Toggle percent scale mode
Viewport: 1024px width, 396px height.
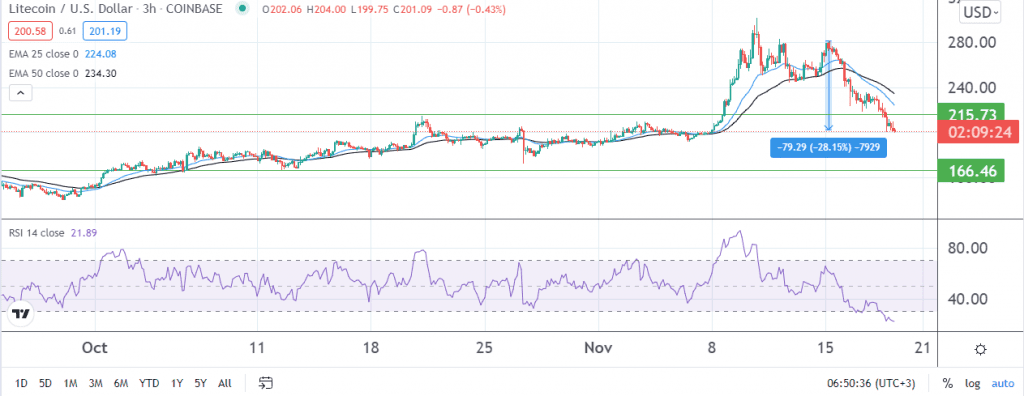pyautogui.click(x=948, y=383)
